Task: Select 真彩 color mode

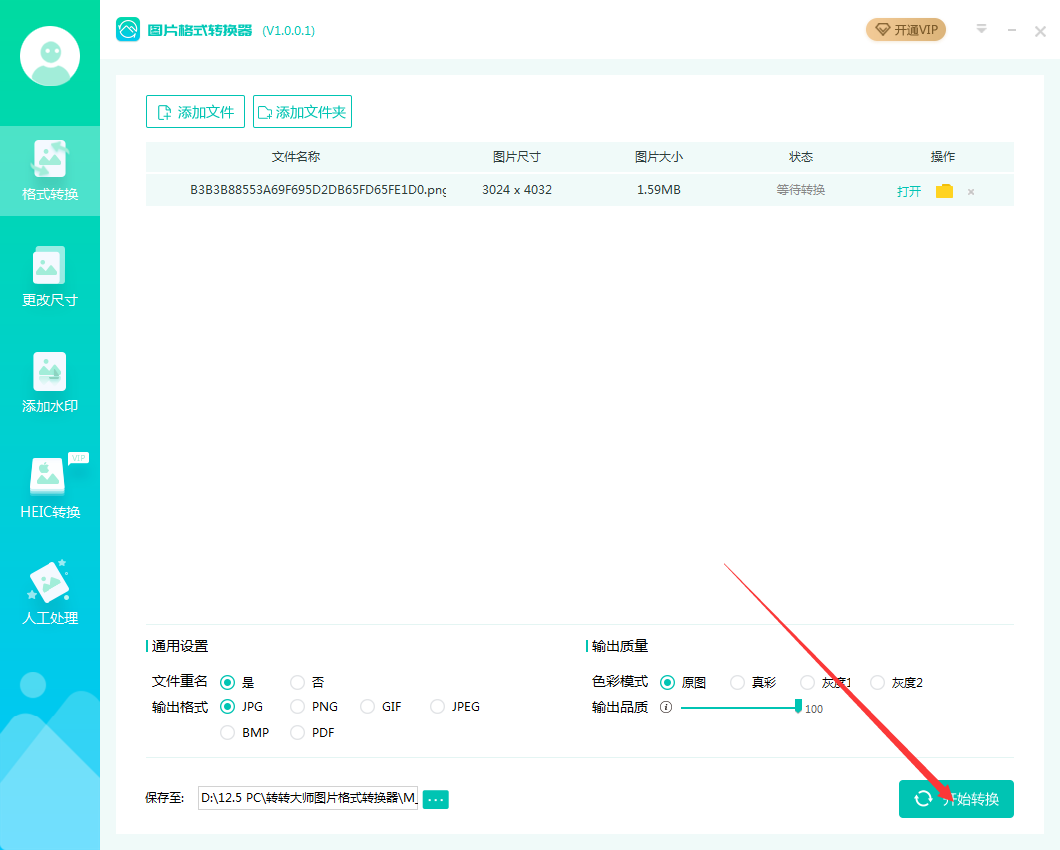Action: [x=737, y=682]
